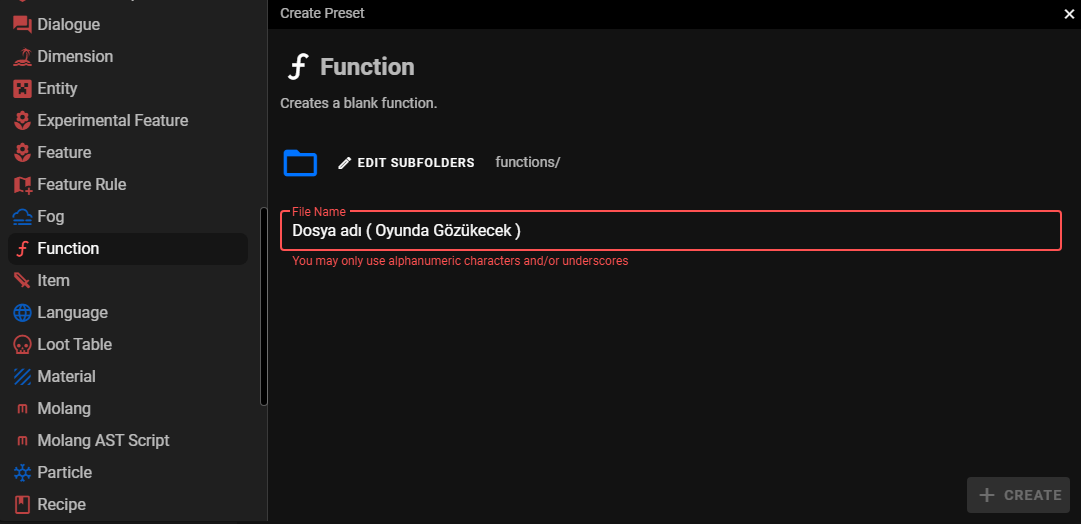Click the Recipe book icon
The image size is (1081, 524).
22,505
